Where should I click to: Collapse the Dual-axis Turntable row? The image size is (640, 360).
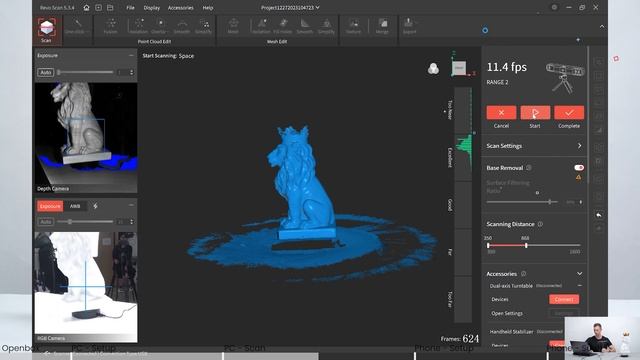click(580, 286)
